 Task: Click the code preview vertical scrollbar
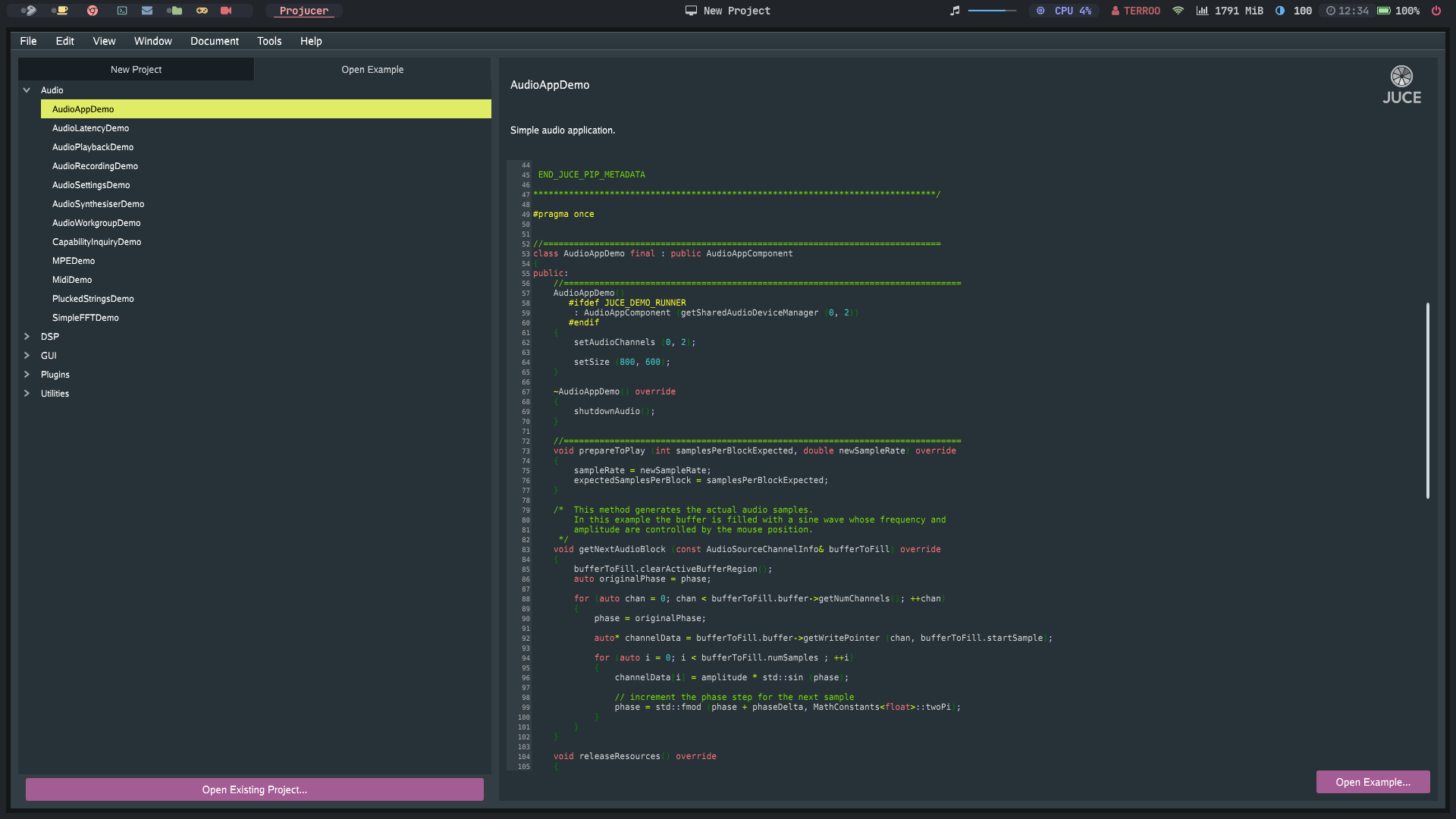pyautogui.click(x=1427, y=400)
